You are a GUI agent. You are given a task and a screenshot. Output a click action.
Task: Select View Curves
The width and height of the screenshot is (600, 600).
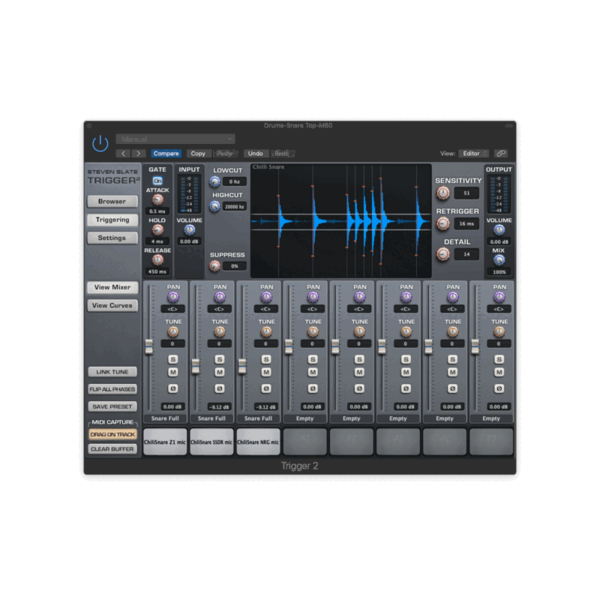tap(112, 305)
